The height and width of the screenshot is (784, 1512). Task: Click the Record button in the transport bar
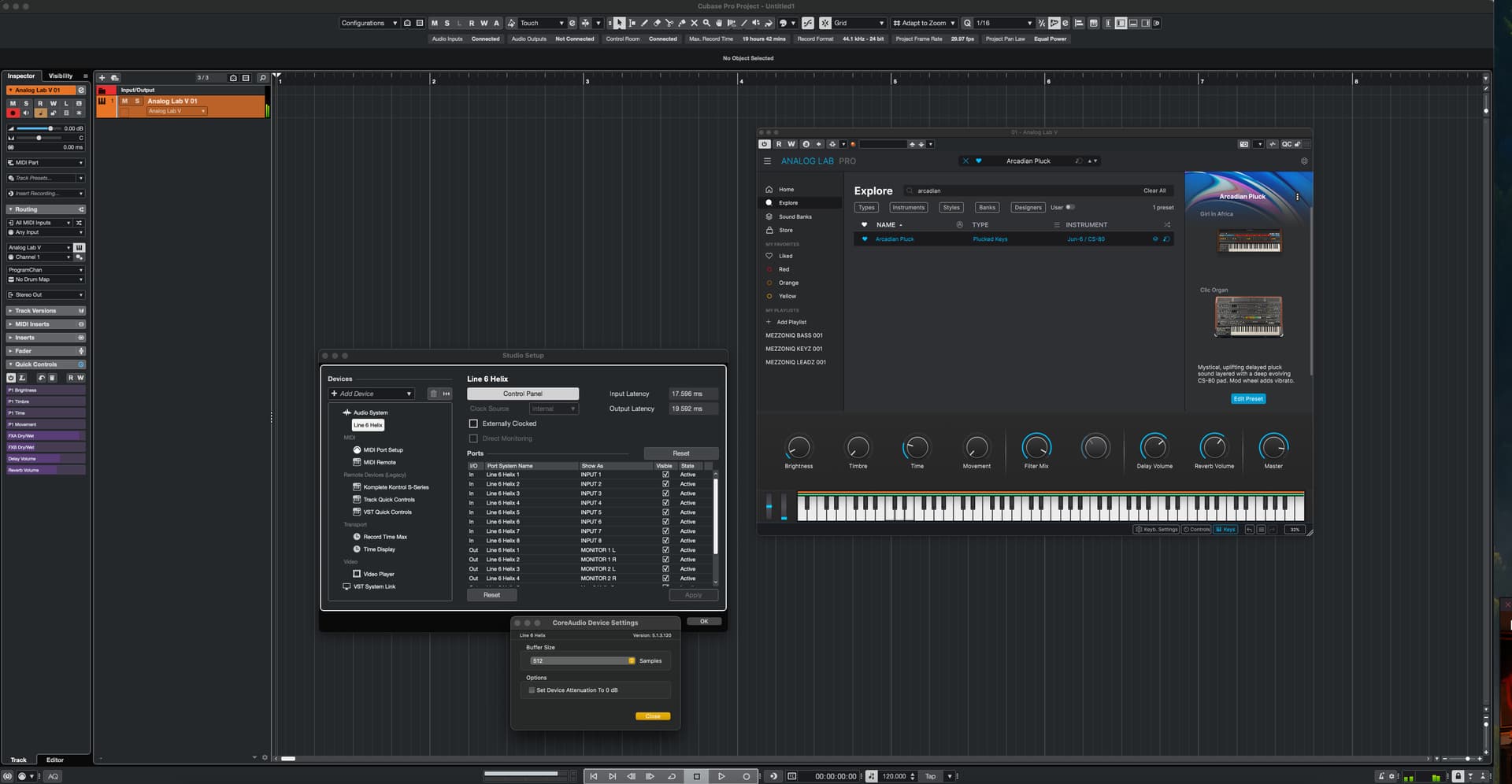tap(746, 776)
